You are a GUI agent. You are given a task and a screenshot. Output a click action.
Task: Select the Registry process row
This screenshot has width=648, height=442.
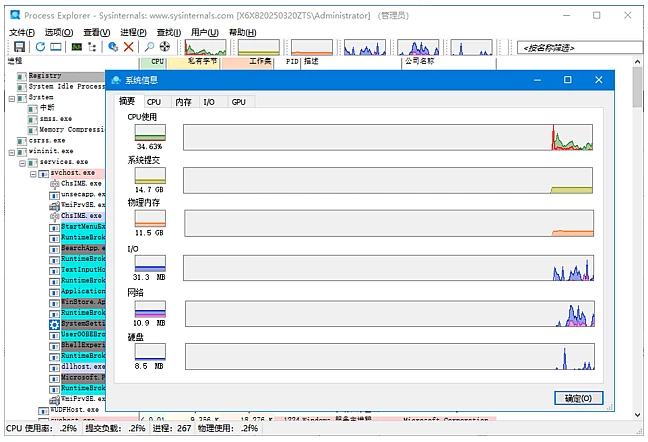45,76
